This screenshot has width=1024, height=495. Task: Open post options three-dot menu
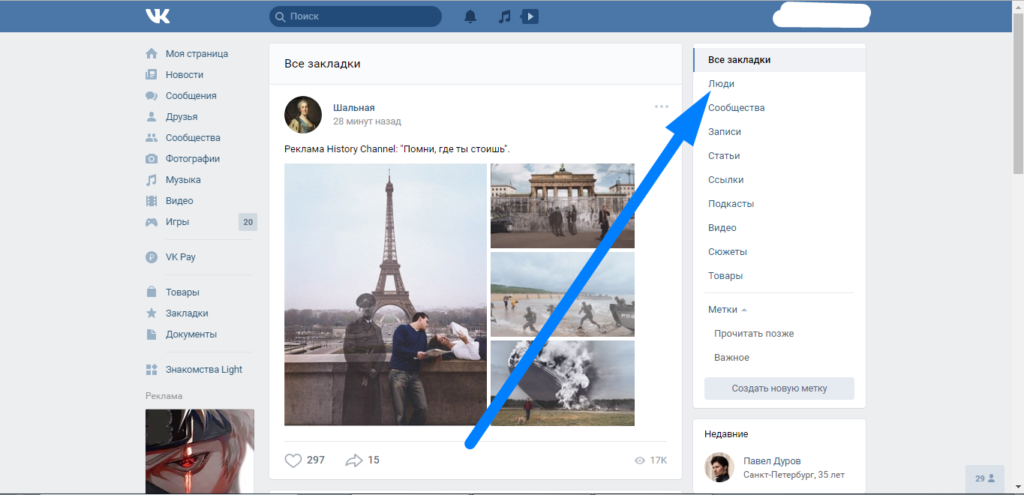(661, 106)
